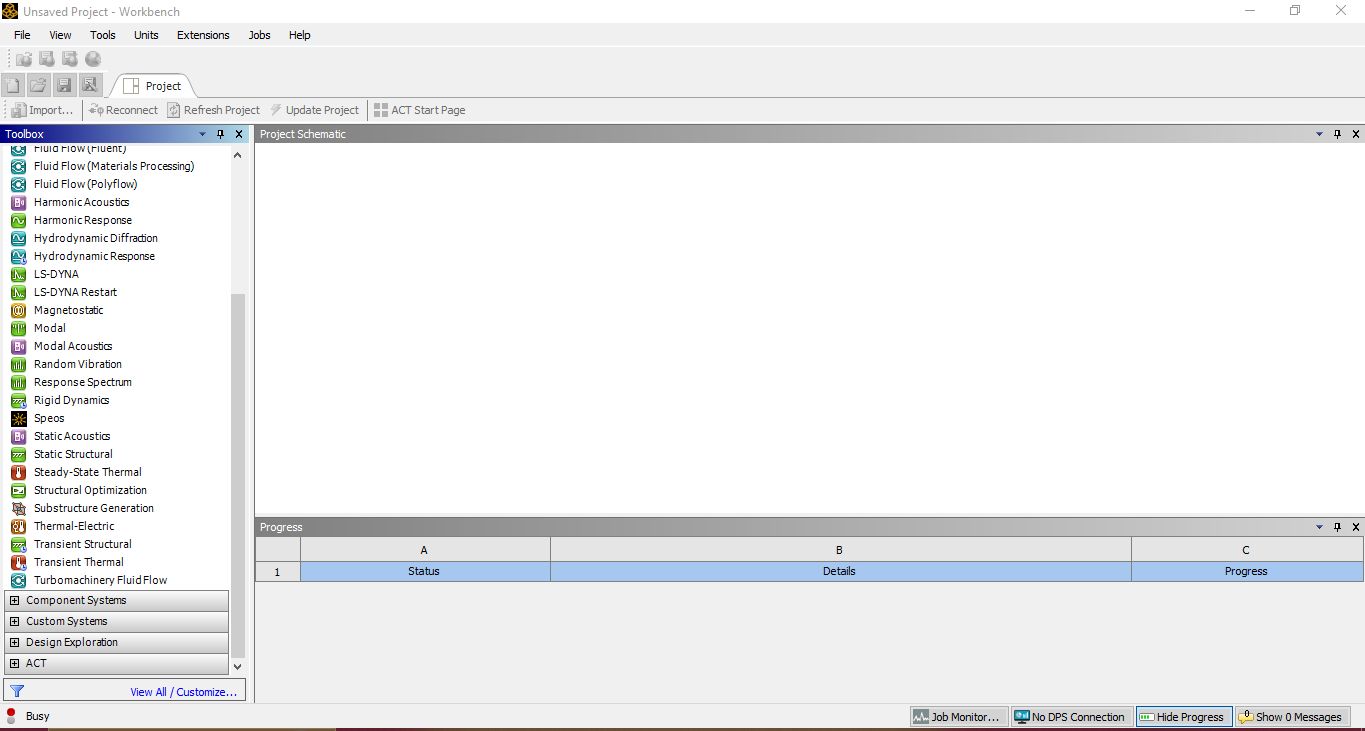Image resolution: width=1365 pixels, height=731 pixels.
Task: Open the View menu
Action: (x=60, y=35)
